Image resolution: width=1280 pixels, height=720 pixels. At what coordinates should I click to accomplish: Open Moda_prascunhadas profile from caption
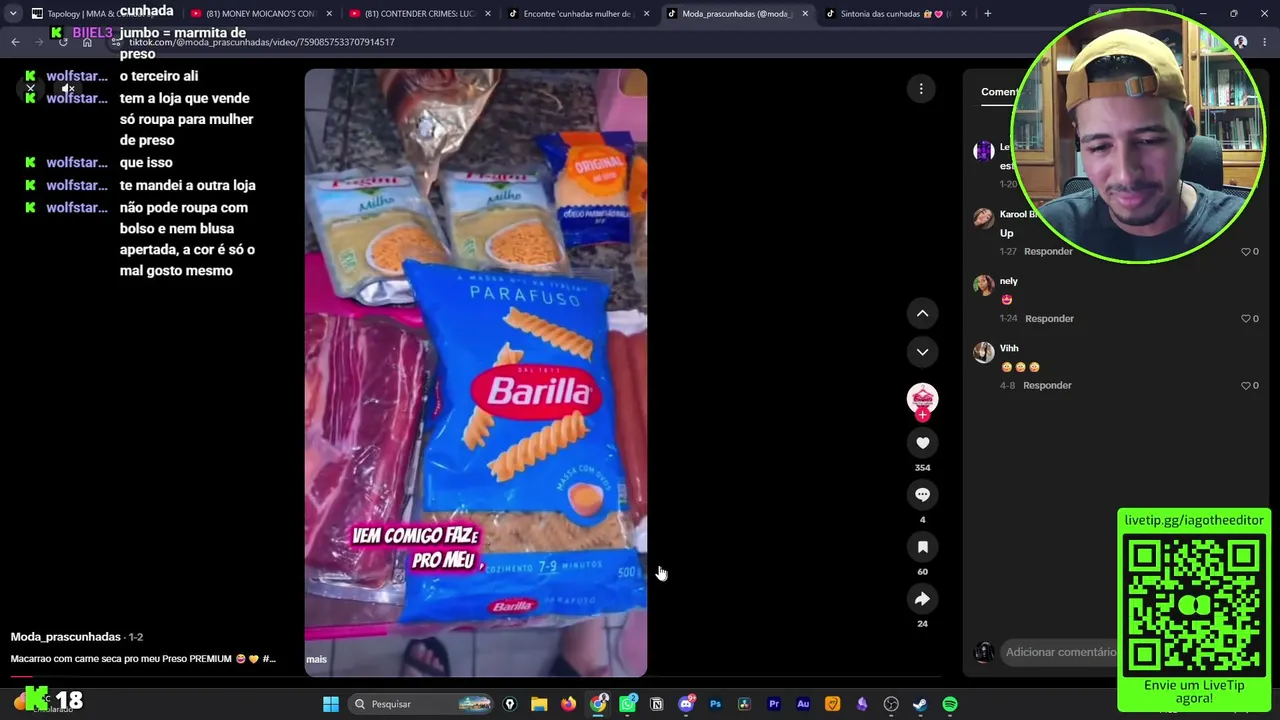(65, 637)
